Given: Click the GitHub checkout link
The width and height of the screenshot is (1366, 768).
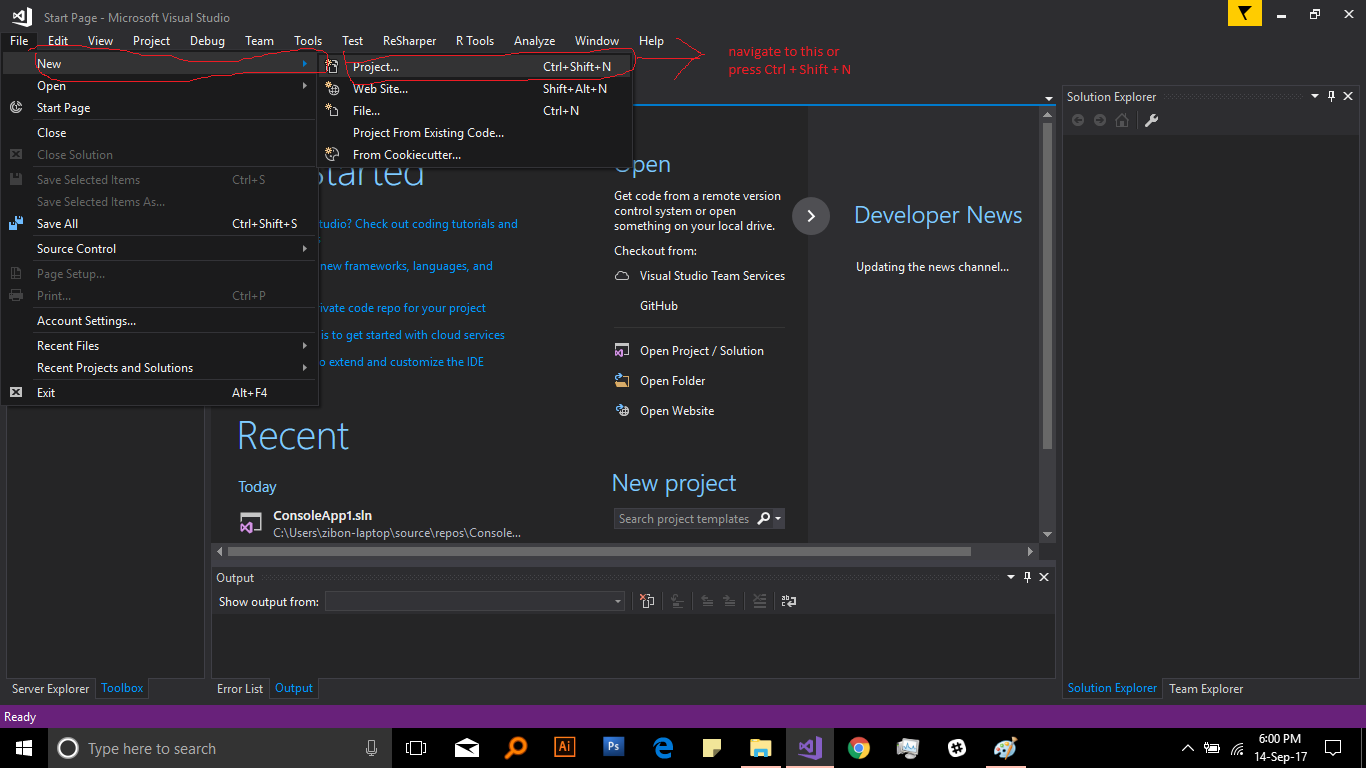Looking at the screenshot, I should tap(659, 306).
